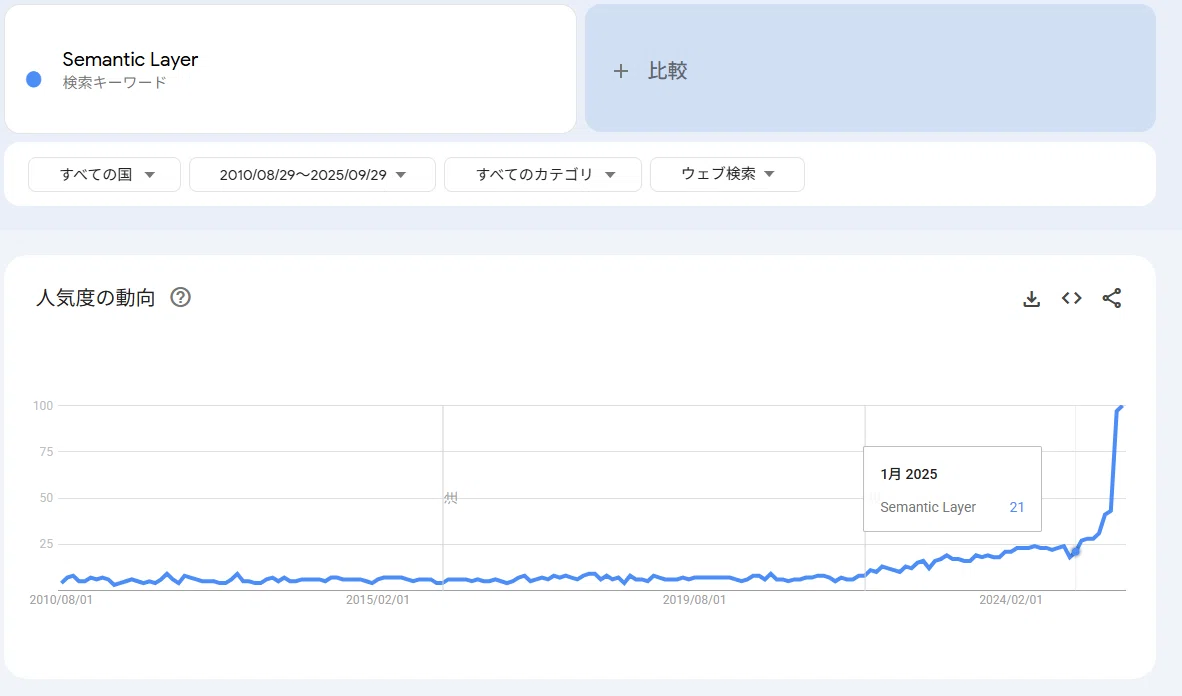Click the tooltip value 21
This screenshot has height=696, width=1182.
coord(1017,507)
